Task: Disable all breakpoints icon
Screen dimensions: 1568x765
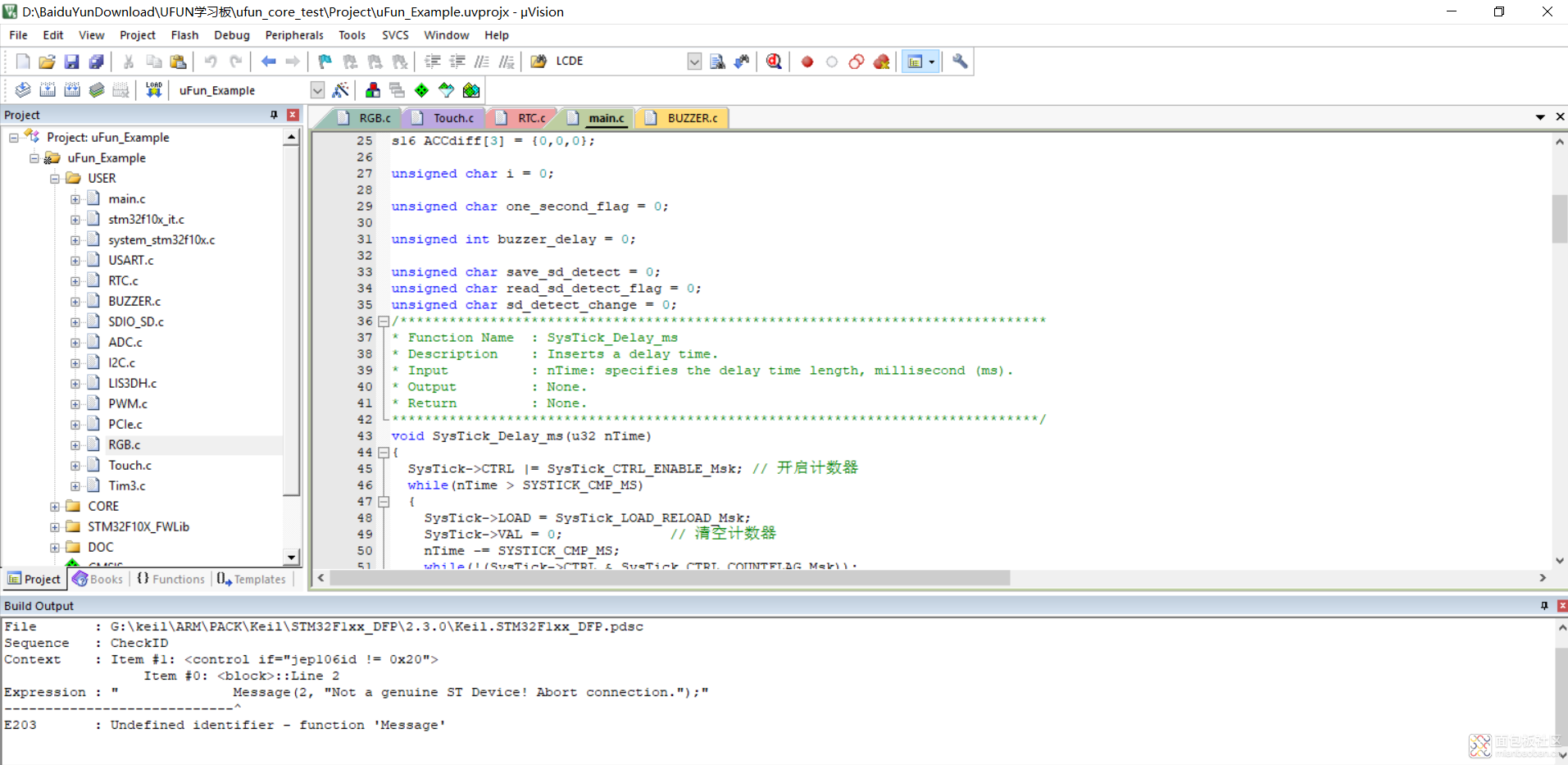Action: pyautogui.click(x=857, y=61)
